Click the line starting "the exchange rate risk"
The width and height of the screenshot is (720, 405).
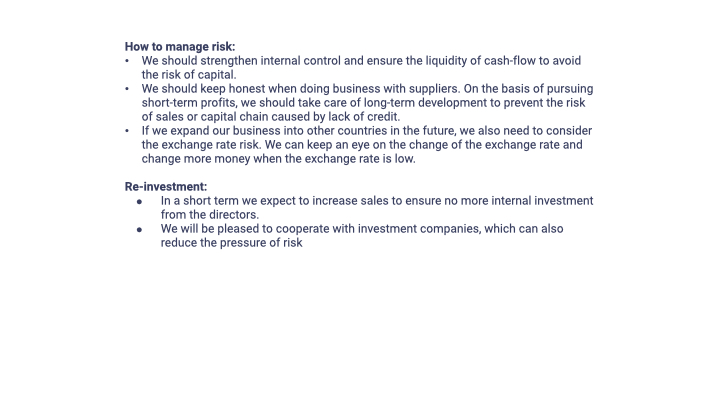tap(362, 145)
